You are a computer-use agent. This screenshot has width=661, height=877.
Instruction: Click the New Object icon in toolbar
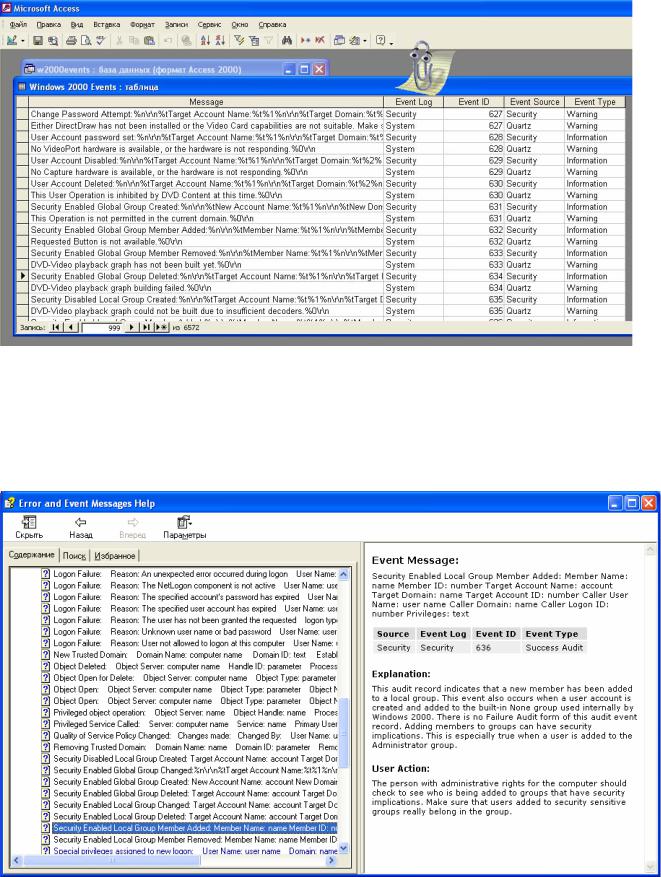click(x=354, y=40)
